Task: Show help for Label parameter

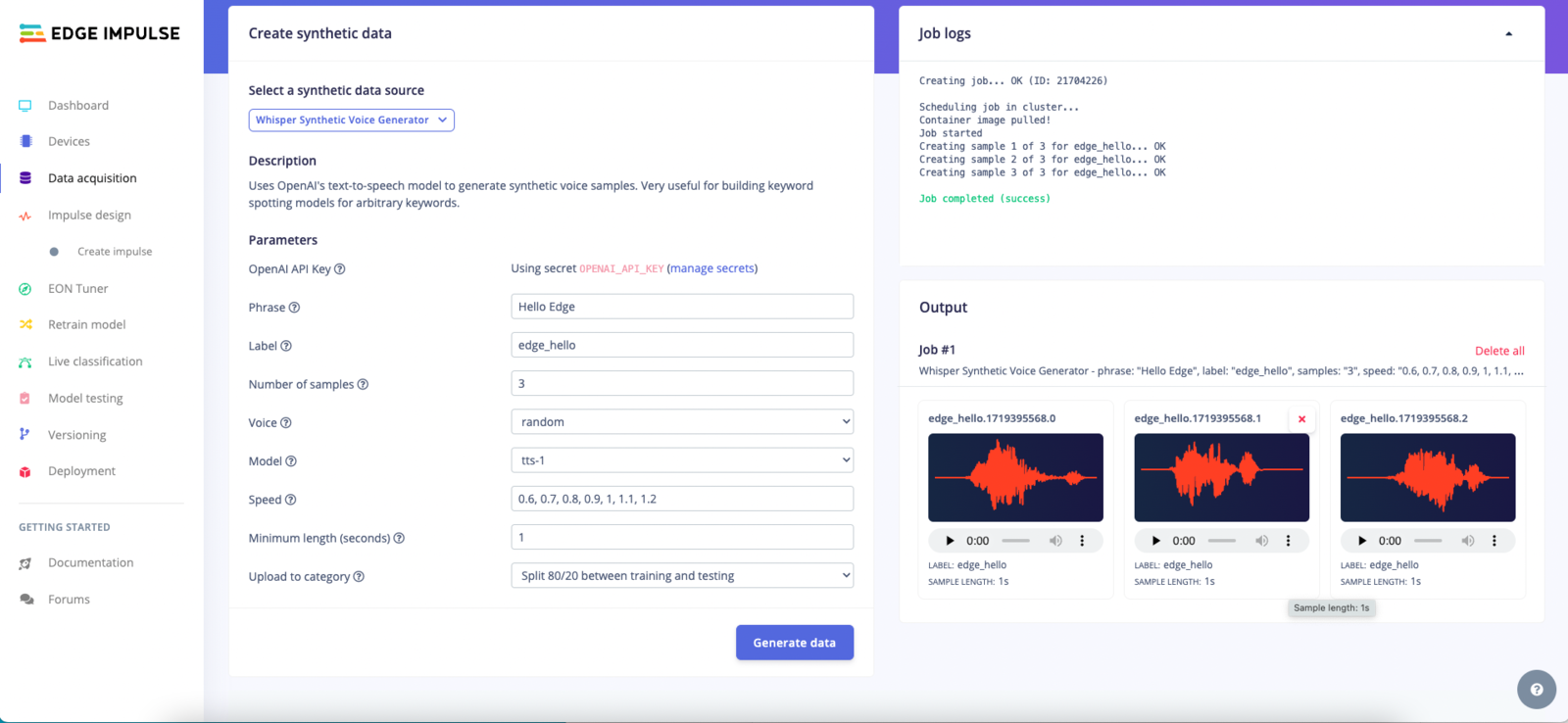Action: click(x=286, y=346)
